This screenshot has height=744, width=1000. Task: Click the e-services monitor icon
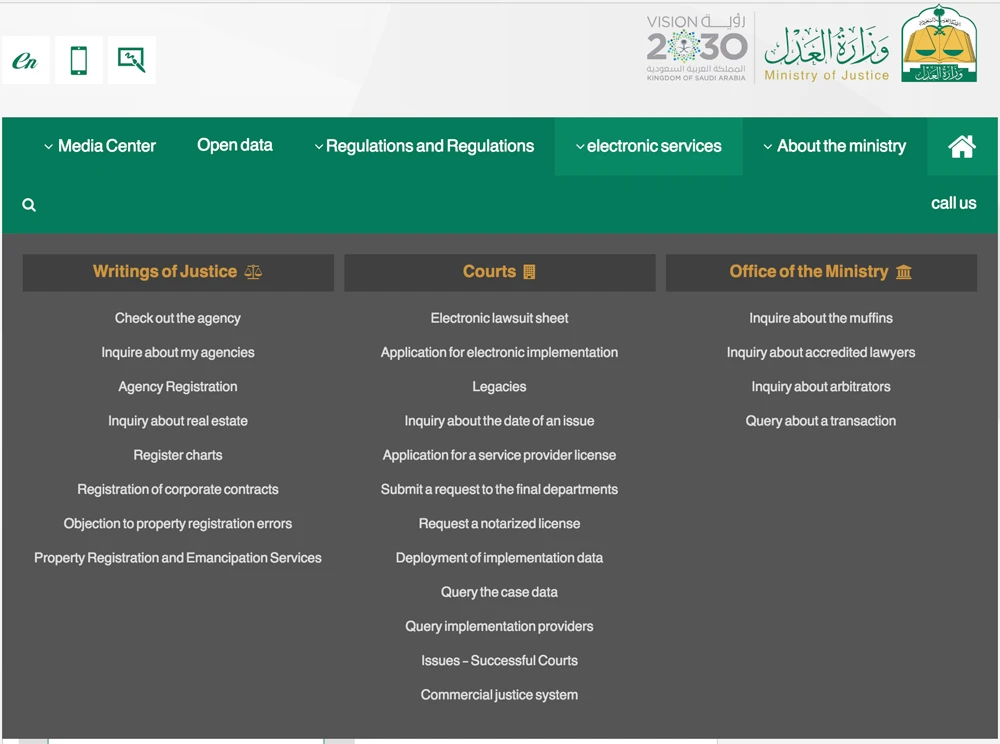click(131, 61)
